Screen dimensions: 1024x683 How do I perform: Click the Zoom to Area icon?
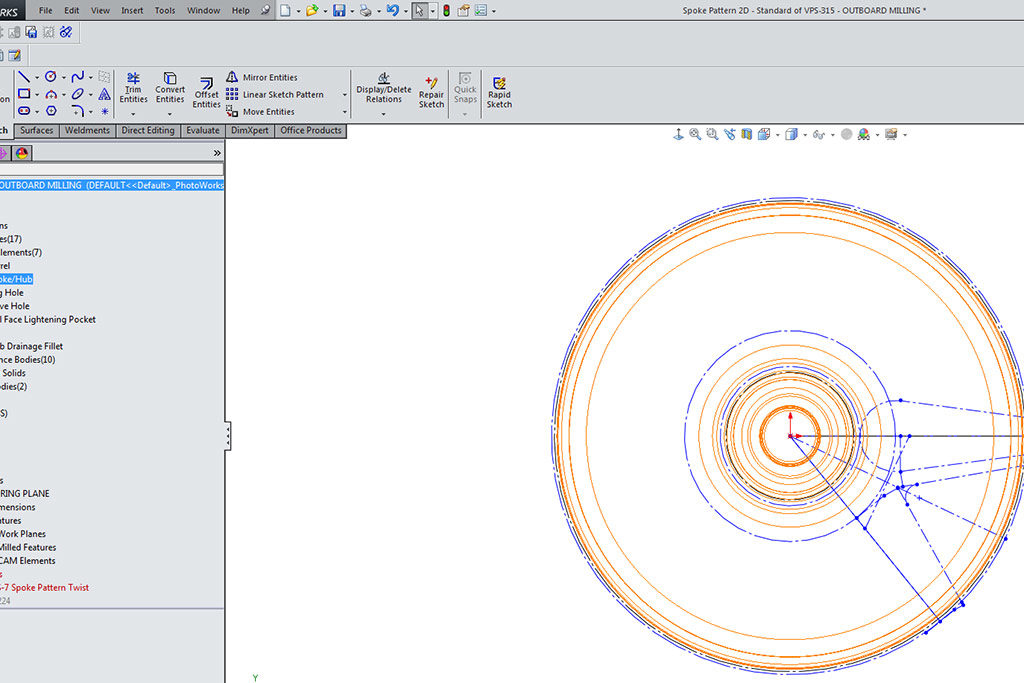tap(712, 134)
